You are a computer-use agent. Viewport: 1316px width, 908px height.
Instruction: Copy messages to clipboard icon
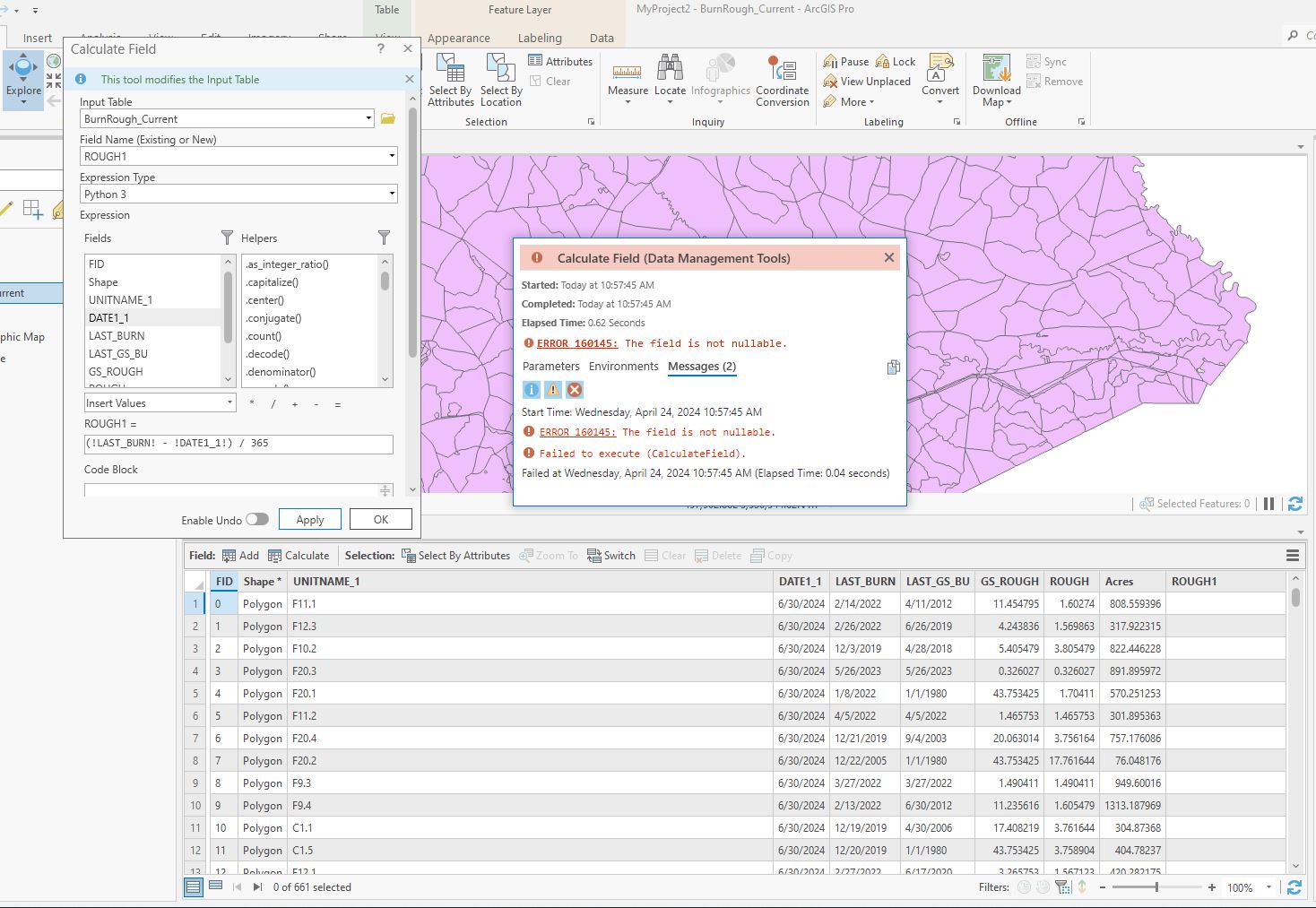(893, 367)
